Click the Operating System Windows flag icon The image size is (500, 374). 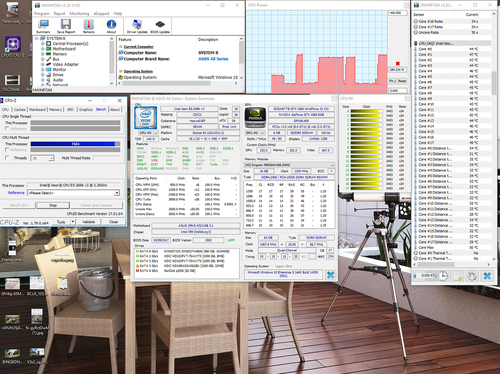tap(121, 77)
